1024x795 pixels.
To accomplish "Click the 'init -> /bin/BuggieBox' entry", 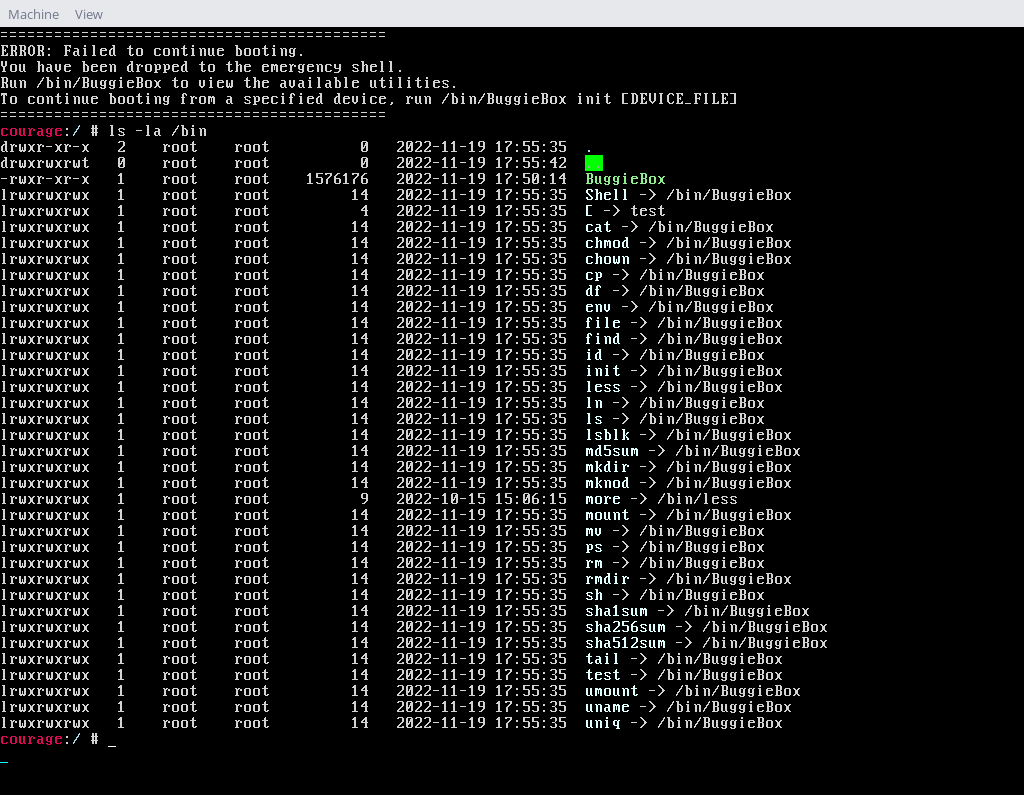I will [x=684, y=371].
